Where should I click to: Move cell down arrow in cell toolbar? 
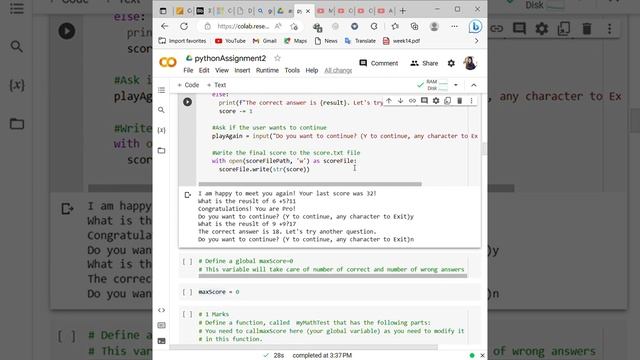400,100
